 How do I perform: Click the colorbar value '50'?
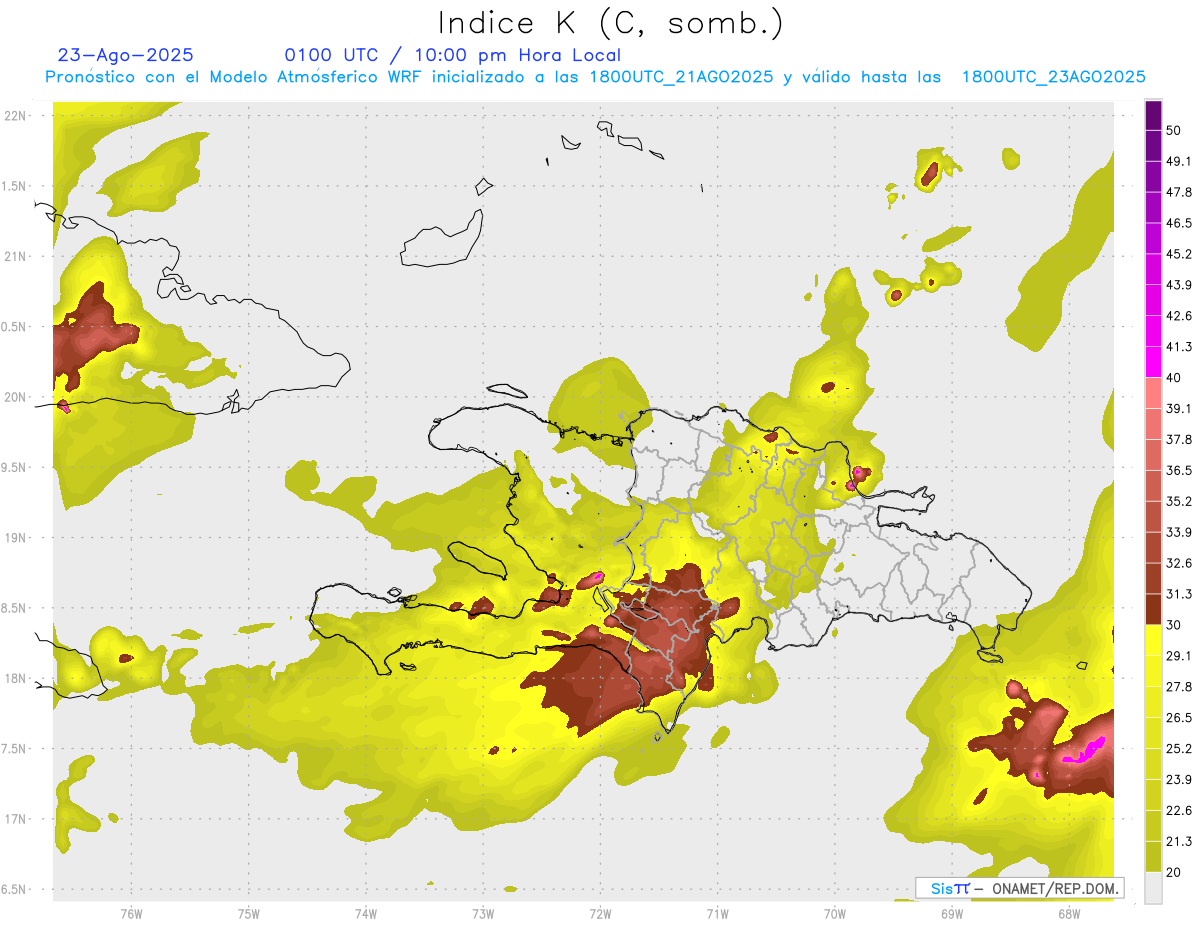(x=1174, y=130)
